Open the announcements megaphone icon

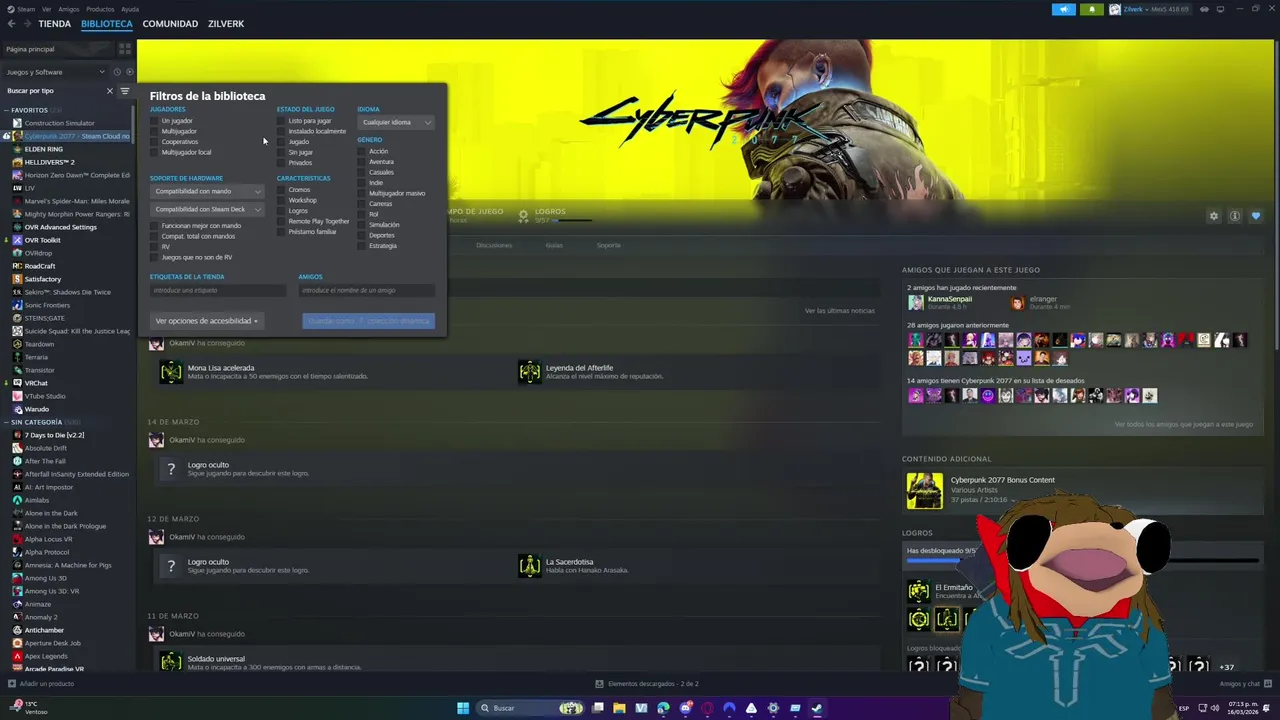pyautogui.click(x=1063, y=9)
